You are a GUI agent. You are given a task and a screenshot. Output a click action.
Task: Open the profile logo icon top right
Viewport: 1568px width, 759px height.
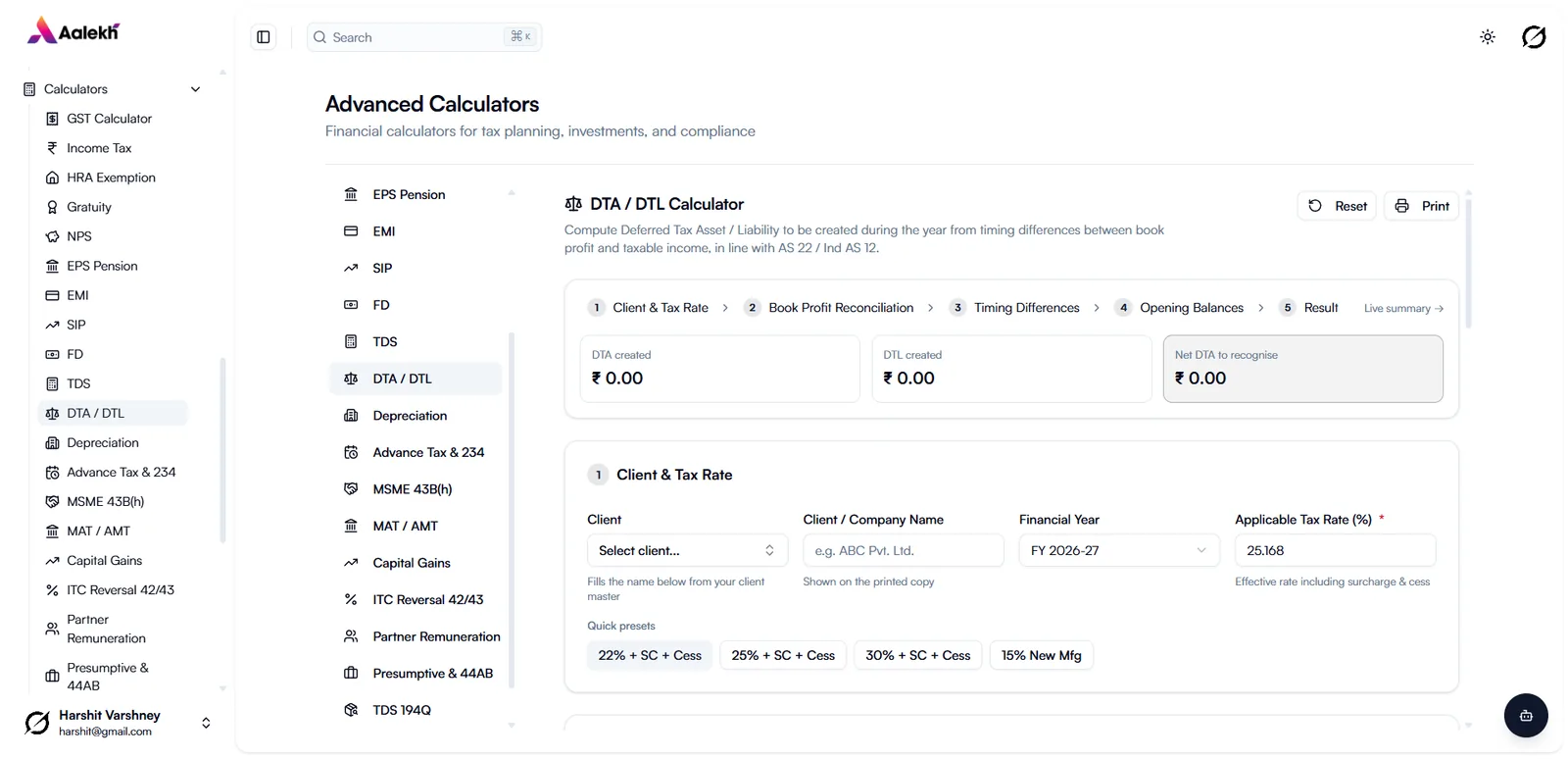[x=1534, y=37]
